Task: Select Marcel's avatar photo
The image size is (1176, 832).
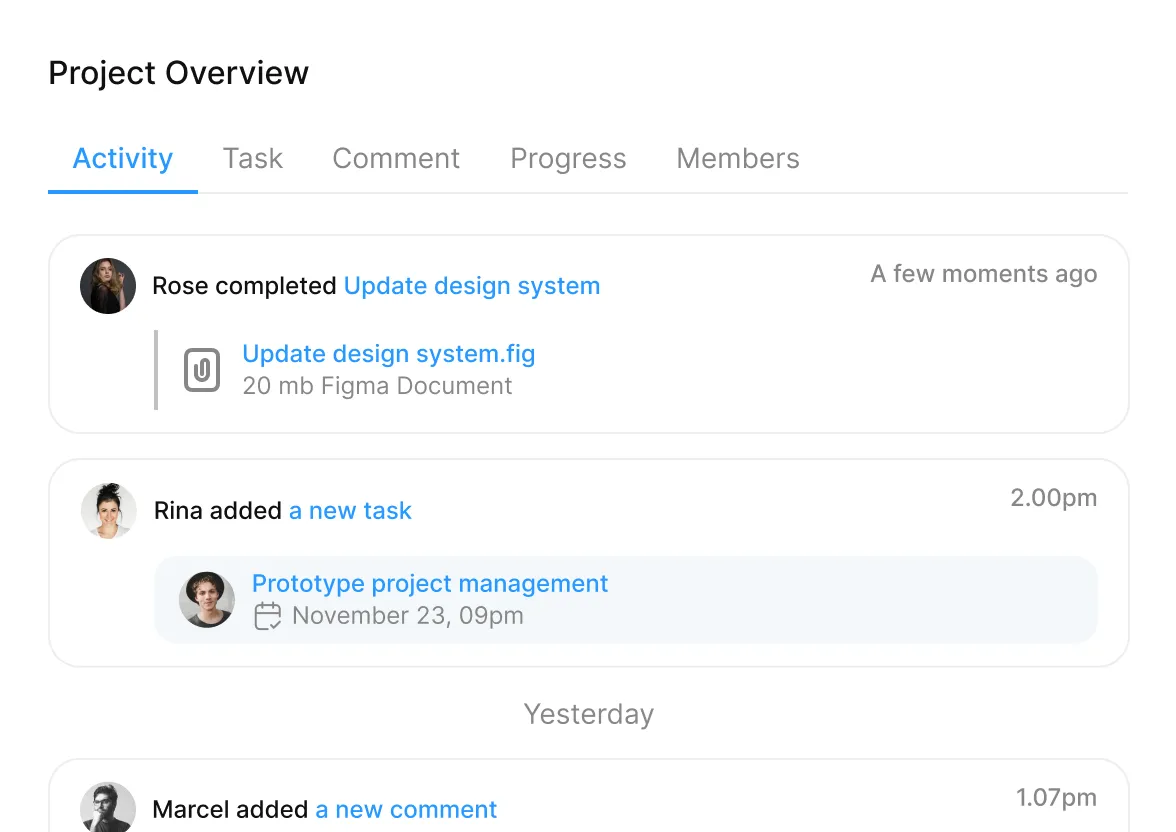Action: pyautogui.click(x=108, y=807)
